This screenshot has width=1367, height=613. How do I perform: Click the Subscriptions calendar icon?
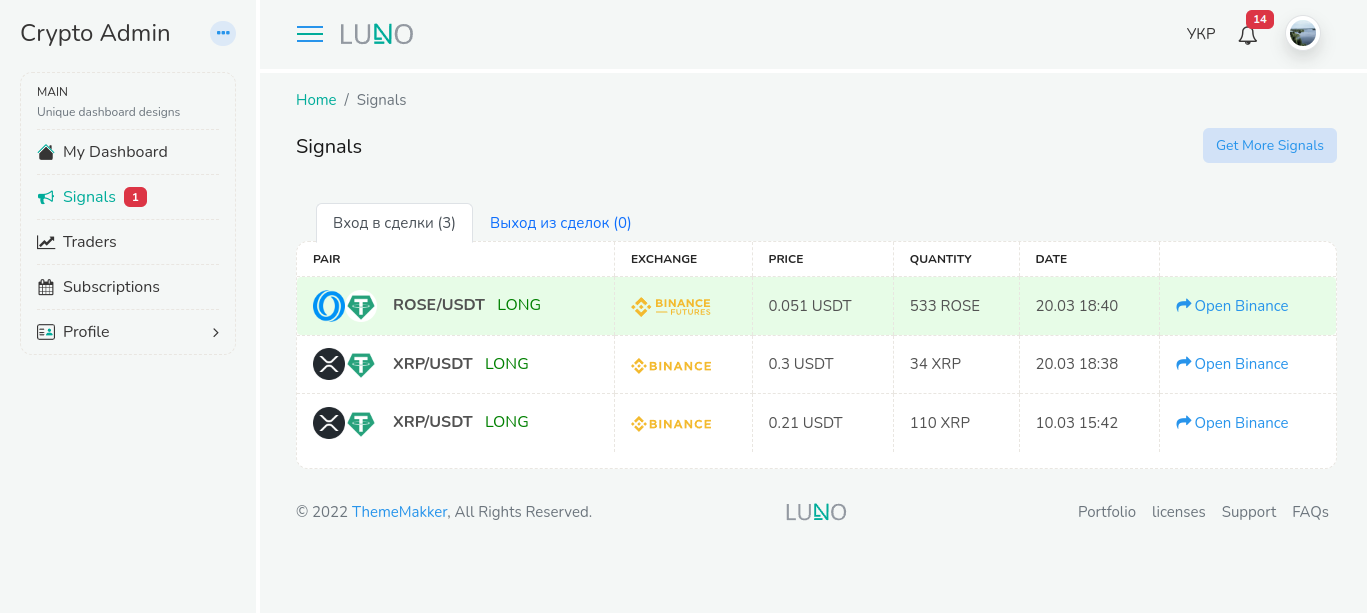pos(46,287)
